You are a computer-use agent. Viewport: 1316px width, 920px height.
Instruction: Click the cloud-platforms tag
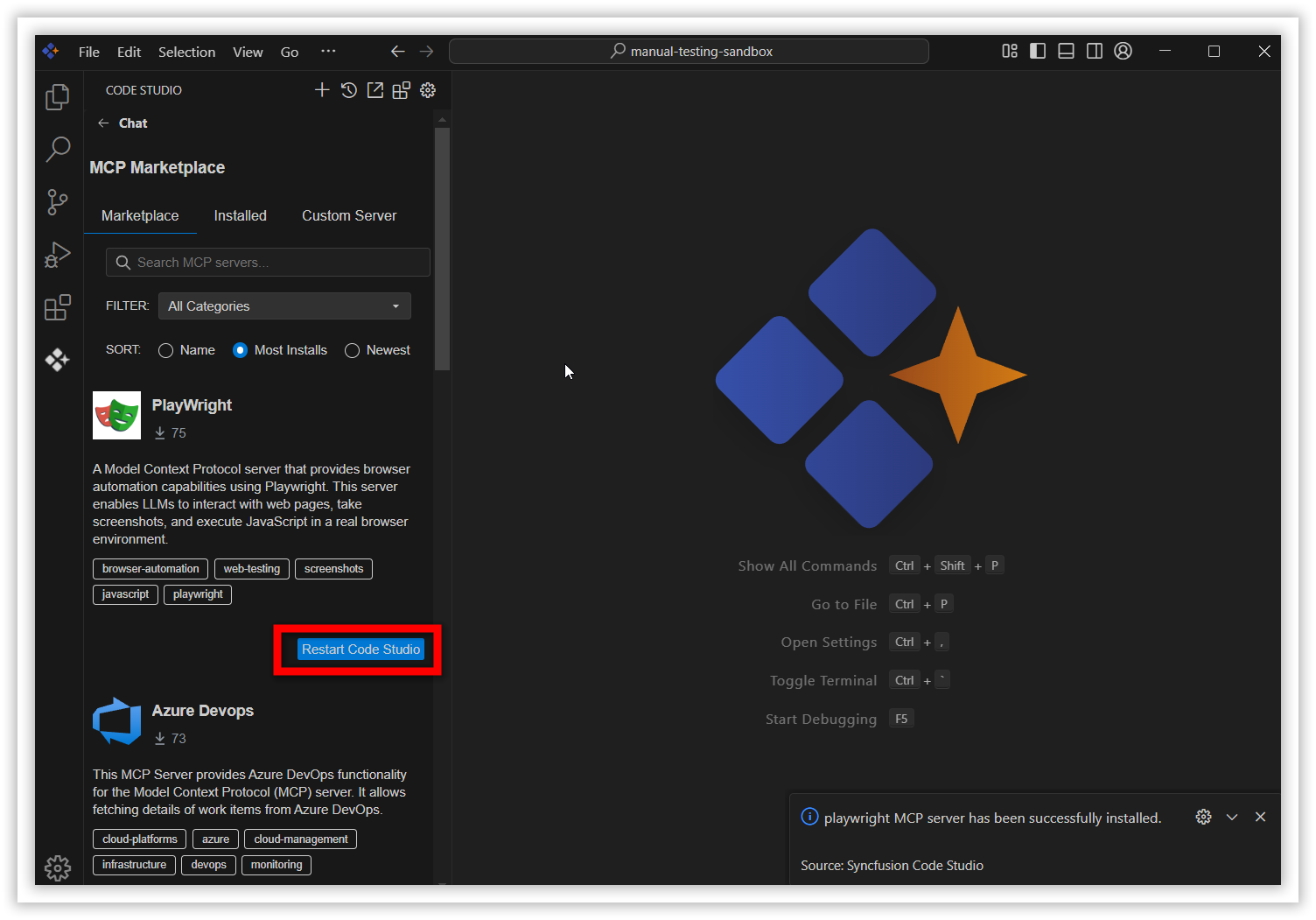pos(139,839)
